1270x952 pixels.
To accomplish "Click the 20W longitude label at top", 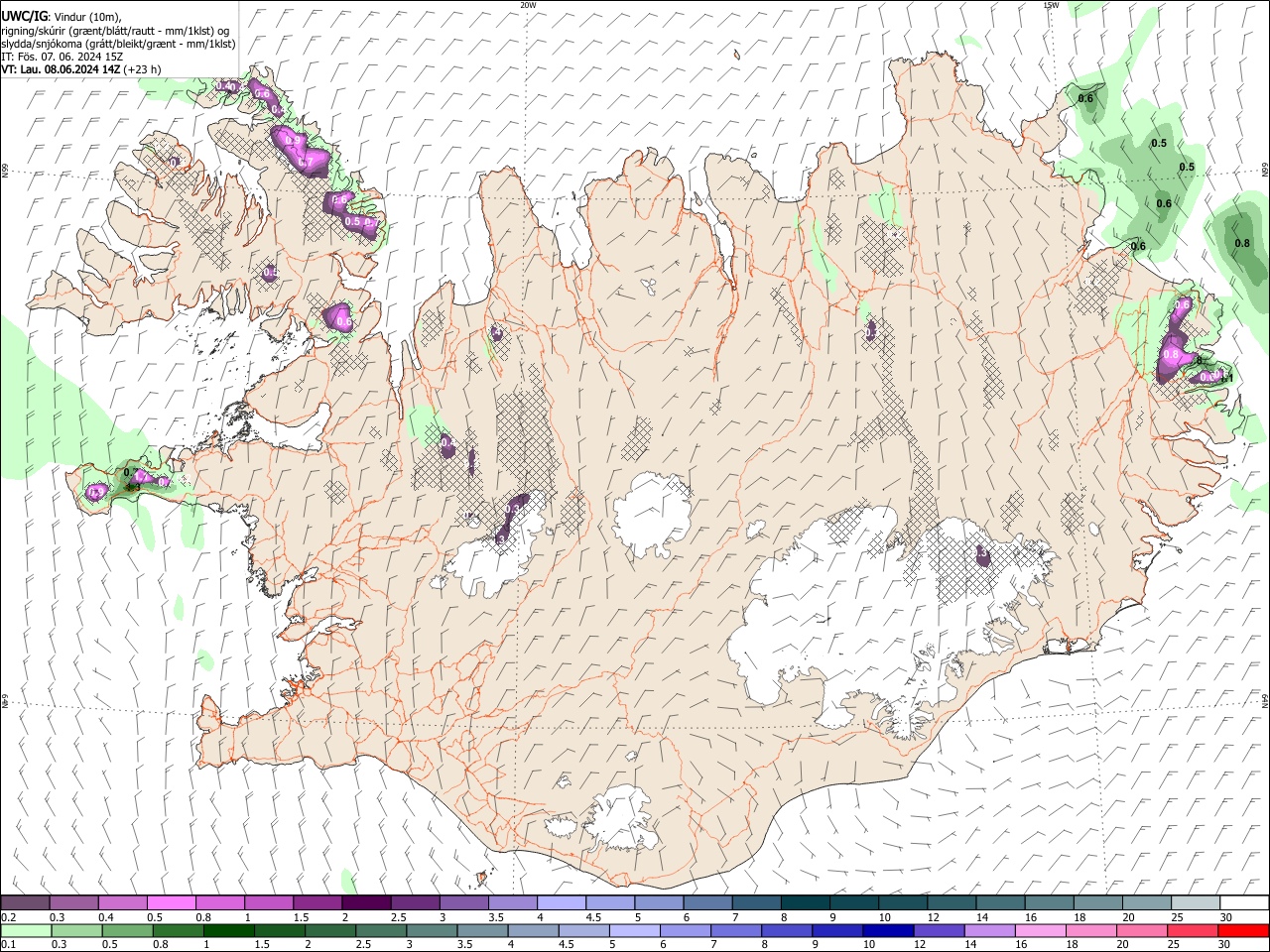I will click(x=528, y=5).
